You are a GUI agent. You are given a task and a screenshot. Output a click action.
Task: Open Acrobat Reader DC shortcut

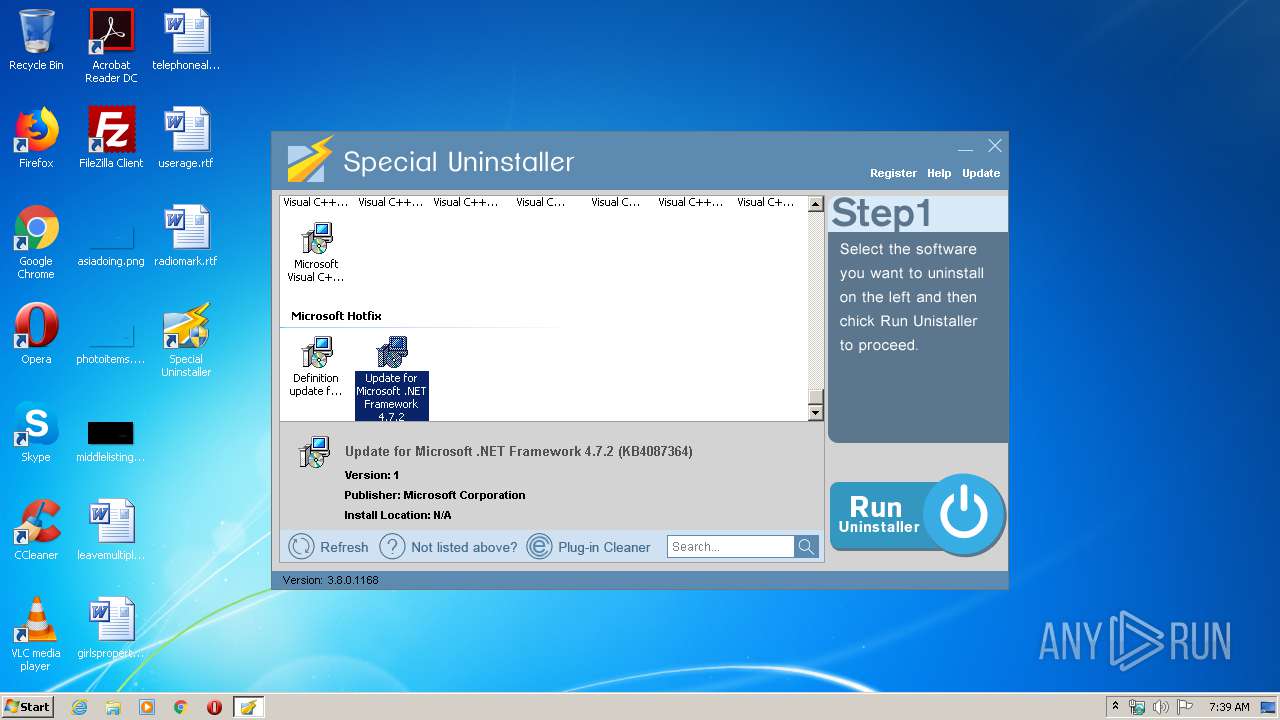[111, 46]
